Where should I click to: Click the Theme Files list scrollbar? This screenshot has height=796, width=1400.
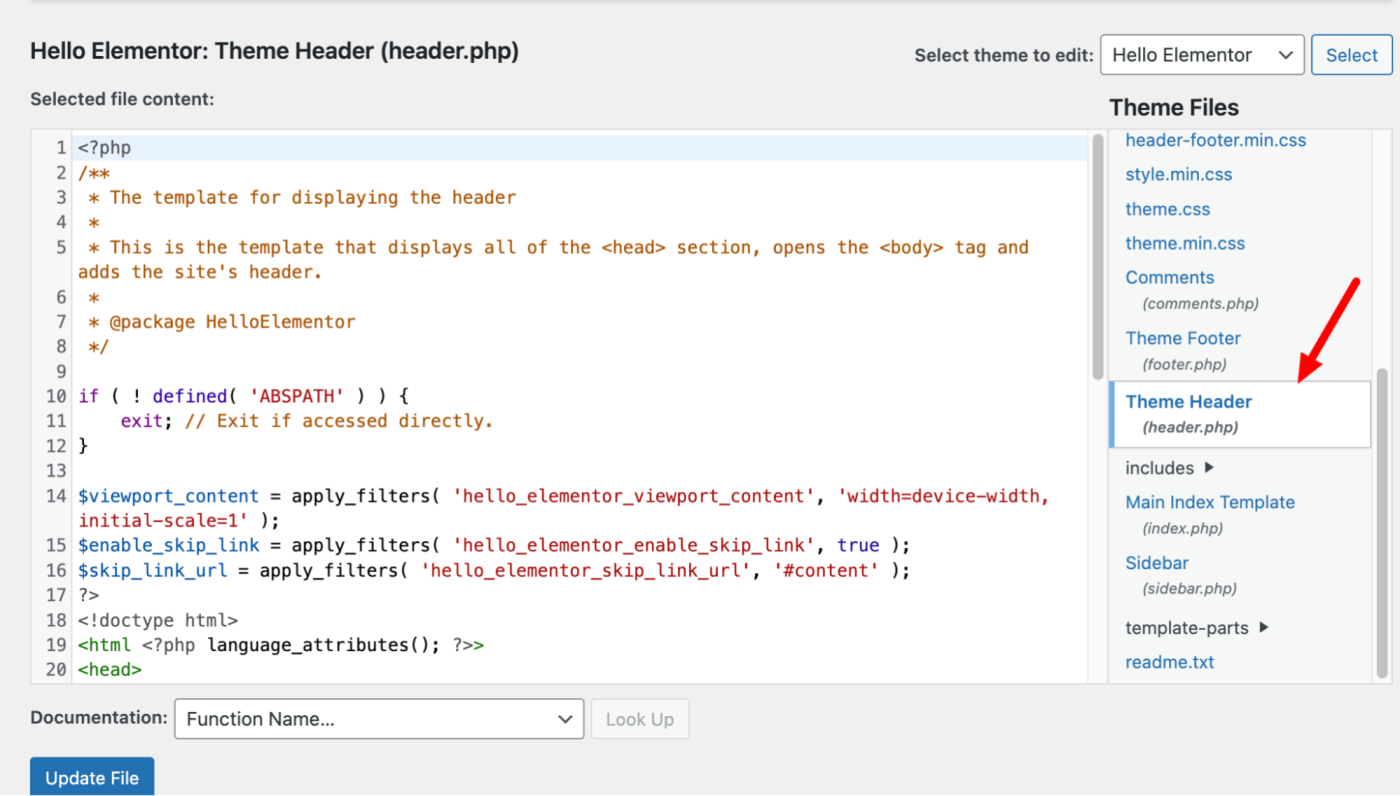click(x=1383, y=523)
